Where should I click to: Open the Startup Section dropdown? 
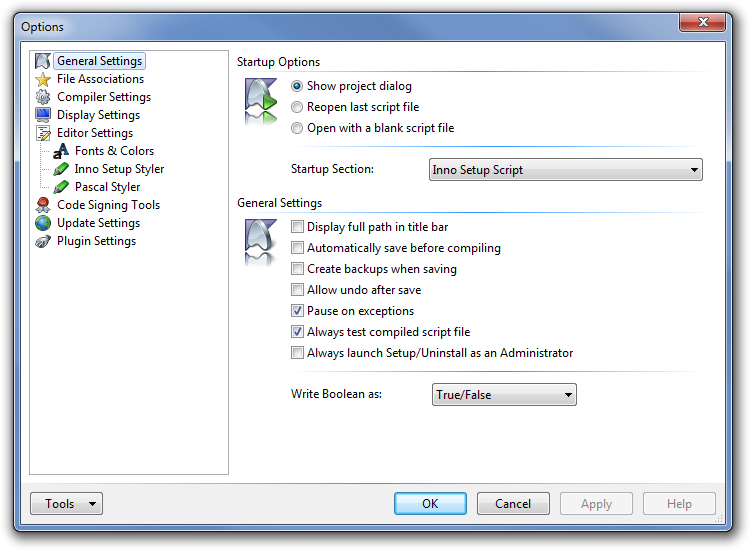coord(565,170)
